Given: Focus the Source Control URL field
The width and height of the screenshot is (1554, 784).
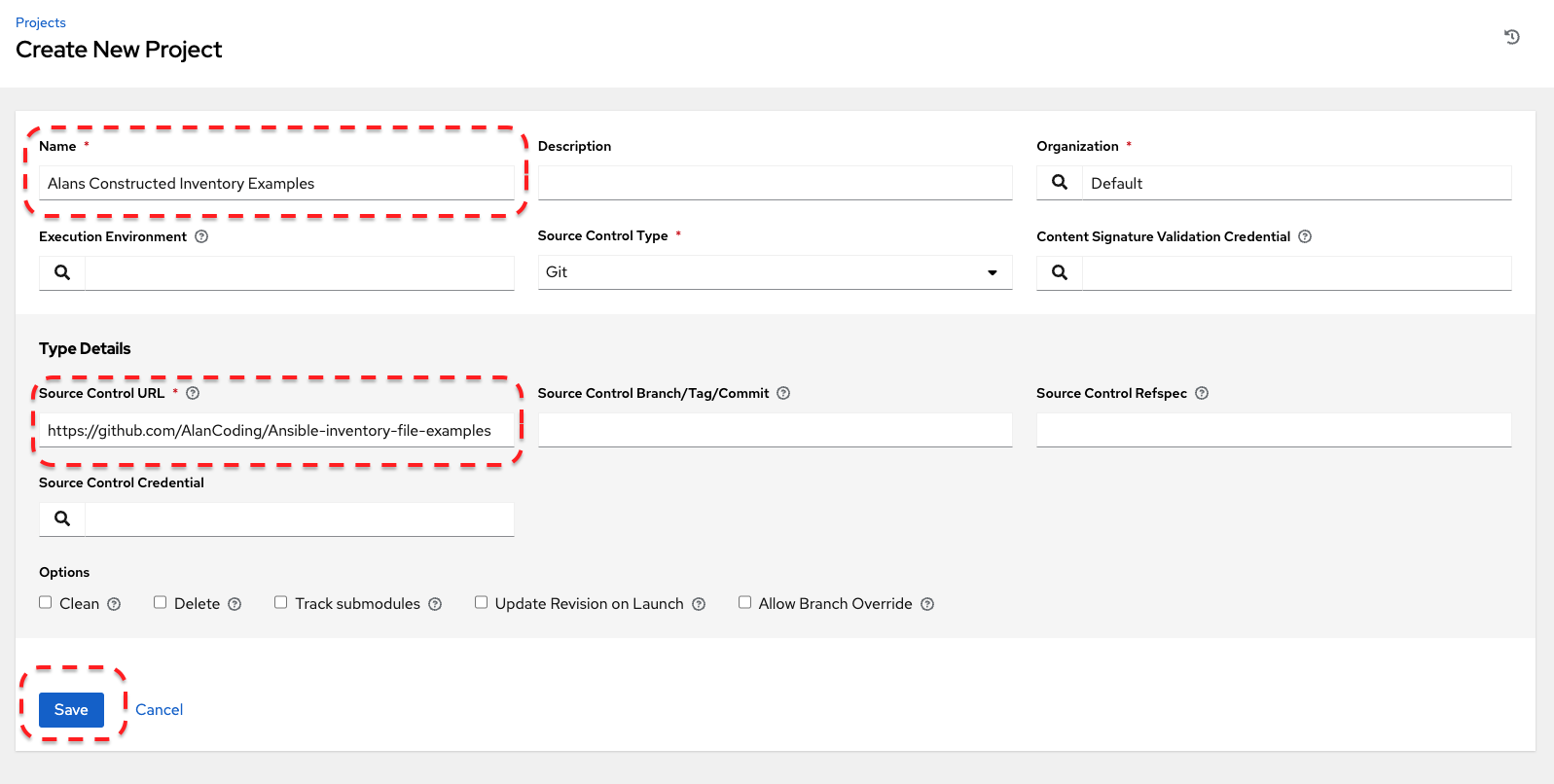Looking at the screenshot, I should (x=276, y=430).
